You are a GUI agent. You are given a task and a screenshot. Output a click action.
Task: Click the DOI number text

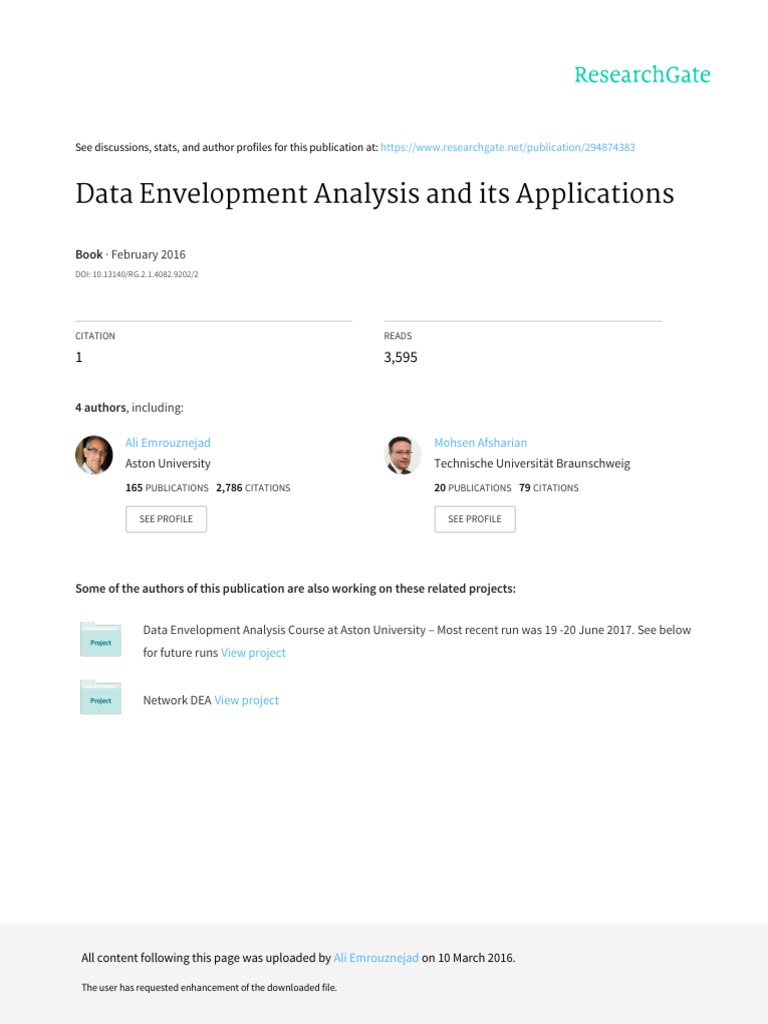pyautogui.click(x=143, y=274)
